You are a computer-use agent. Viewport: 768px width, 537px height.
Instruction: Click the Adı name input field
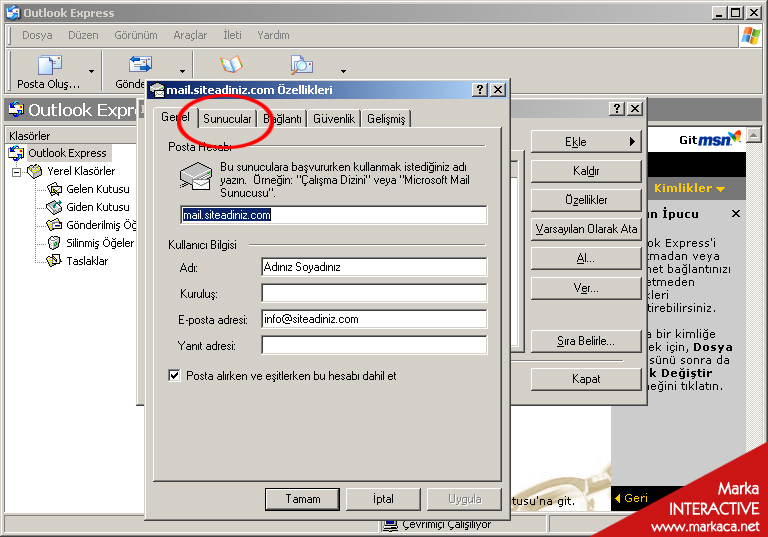click(x=374, y=267)
